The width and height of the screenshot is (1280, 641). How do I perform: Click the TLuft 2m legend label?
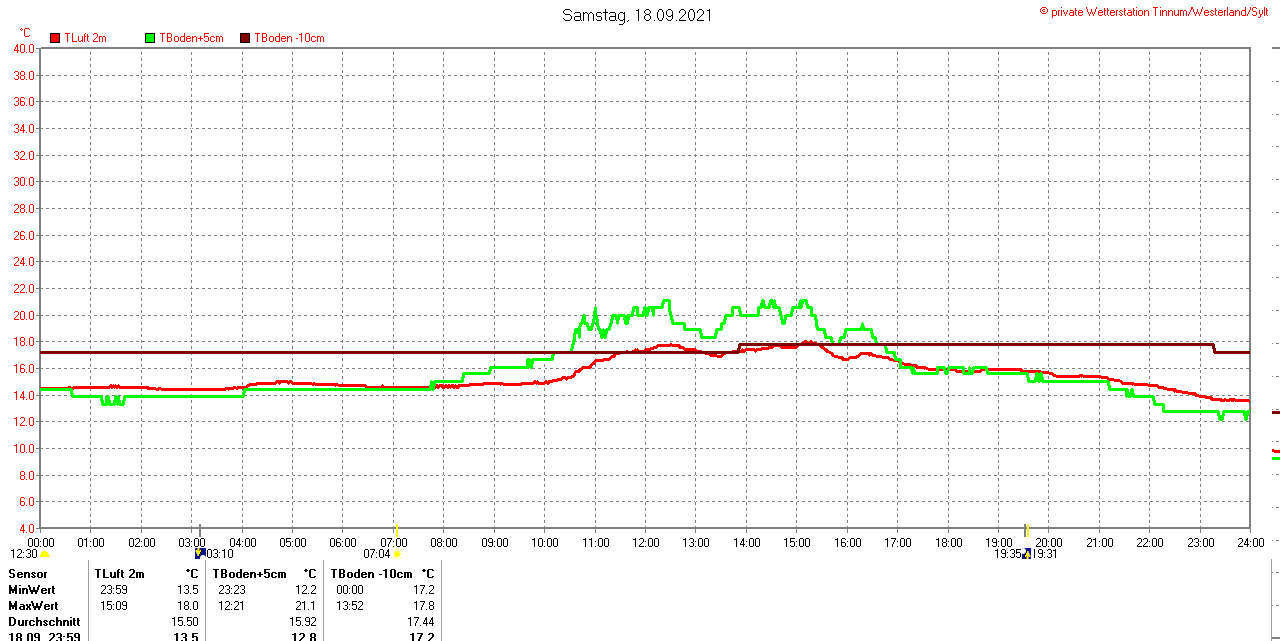pos(85,38)
